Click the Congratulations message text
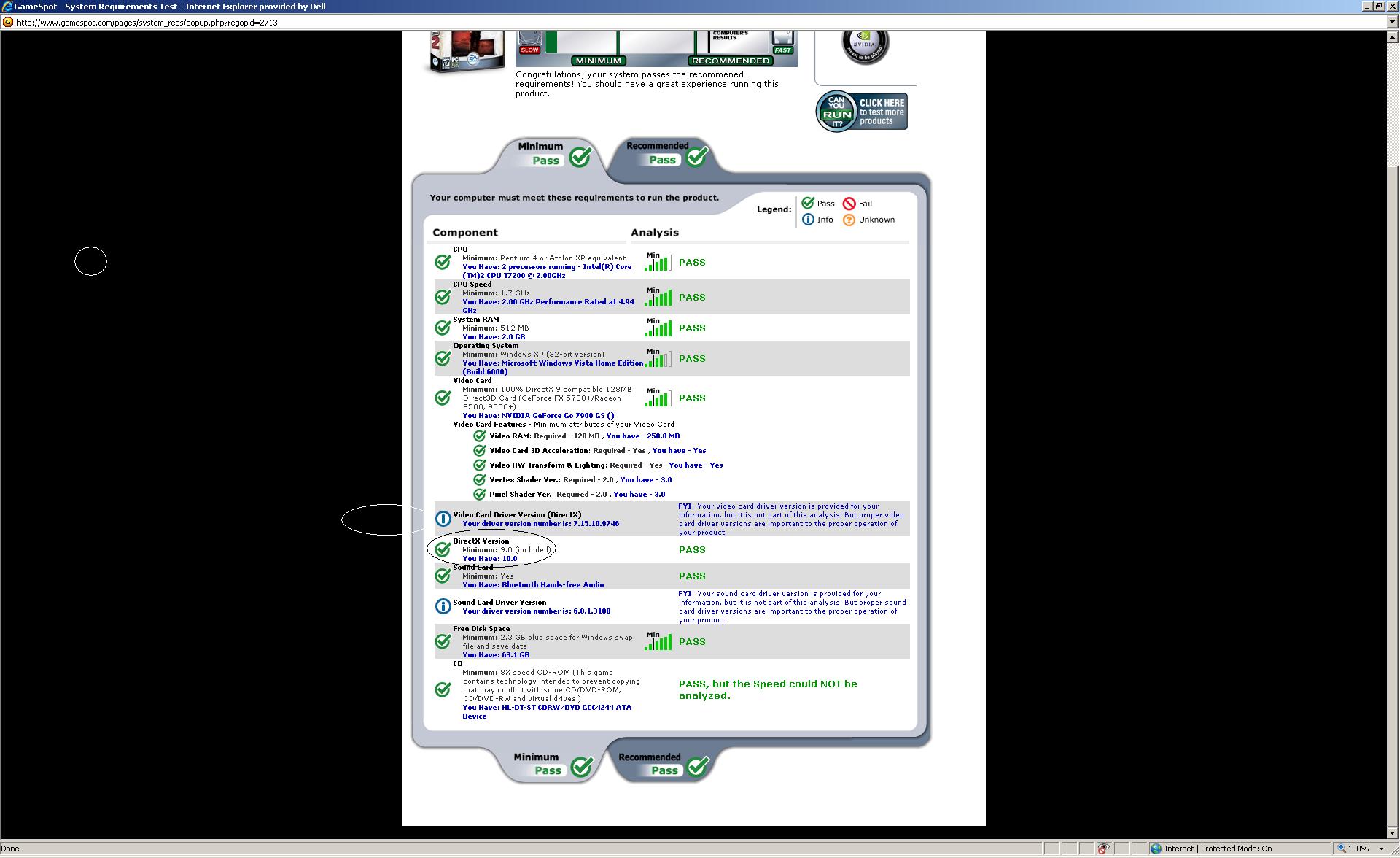Screen dimensions: 1400x858 coord(647,84)
